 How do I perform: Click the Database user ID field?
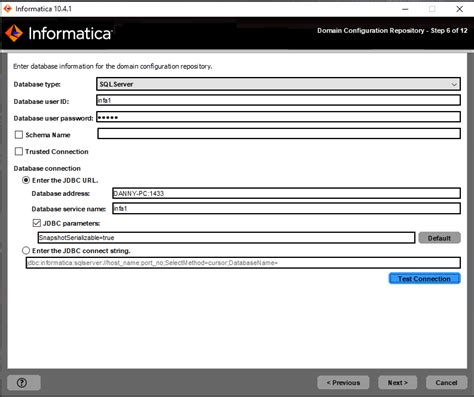(x=278, y=100)
